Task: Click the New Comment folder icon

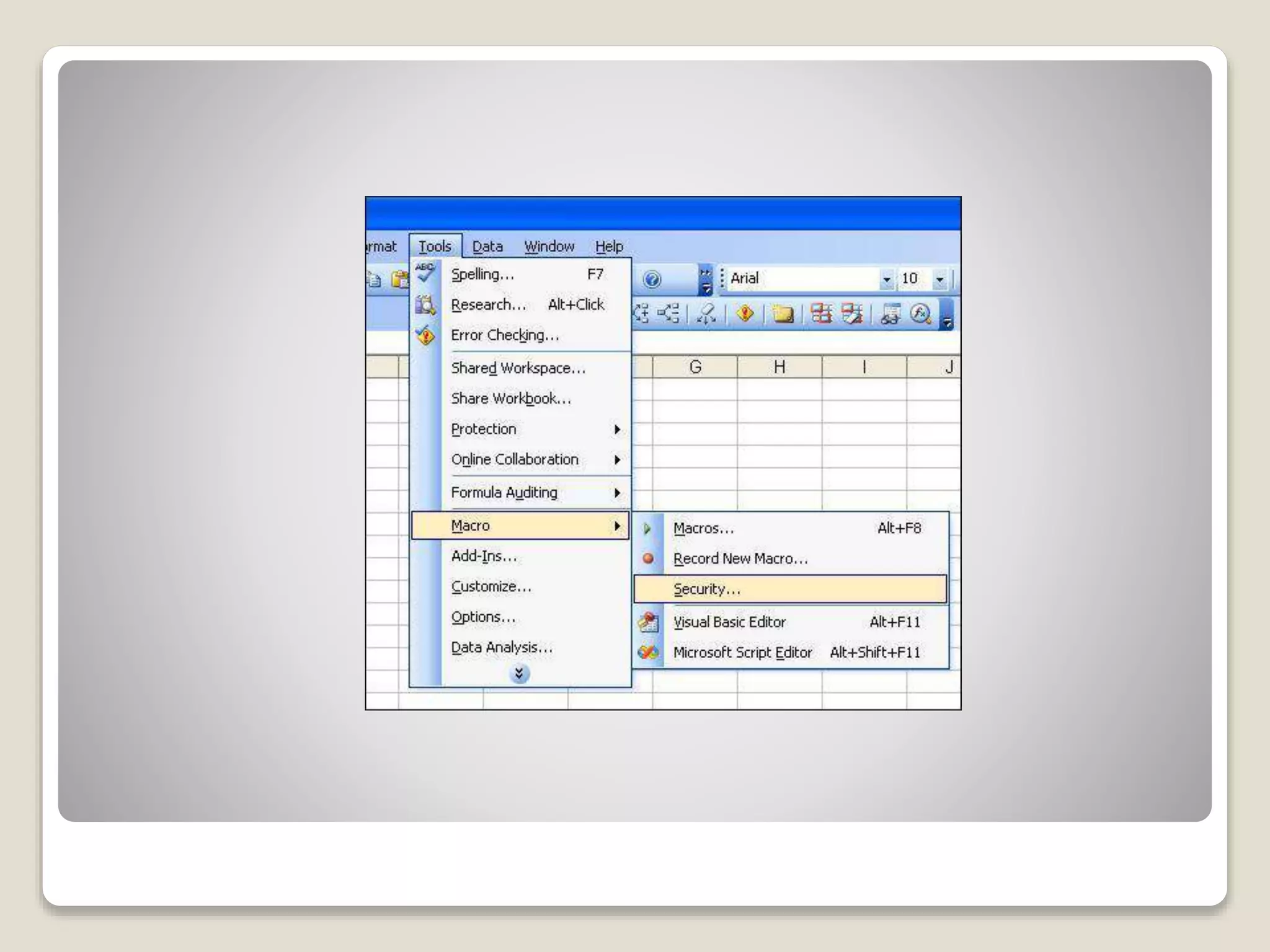Action: (783, 314)
